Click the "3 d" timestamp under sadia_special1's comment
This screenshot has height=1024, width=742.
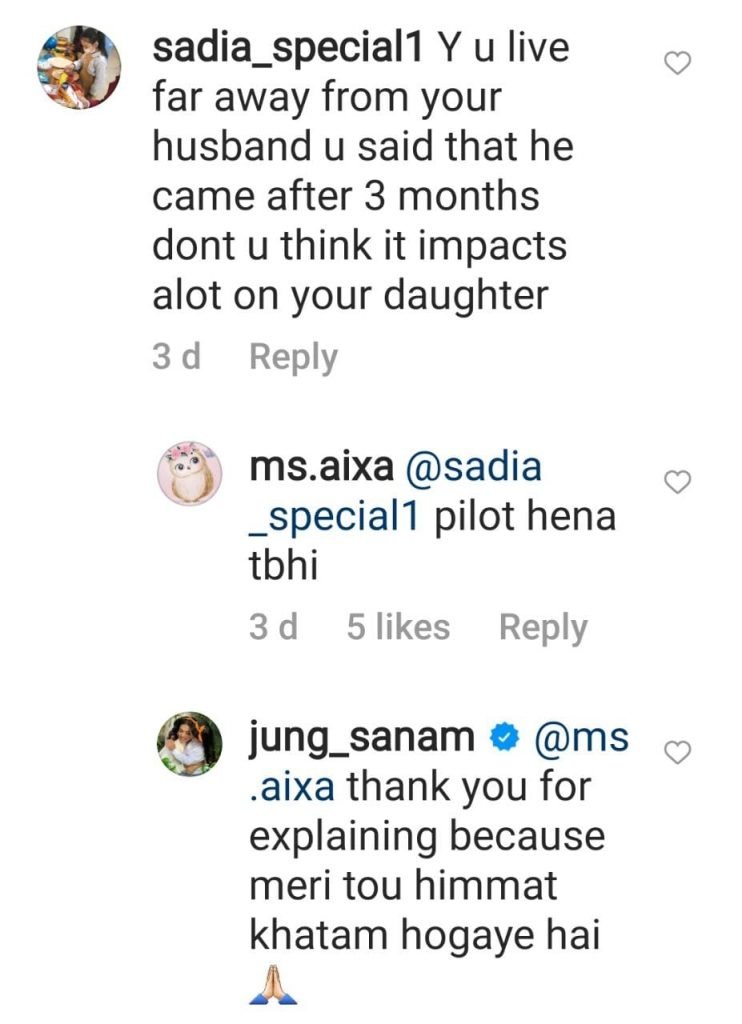point(176,357)
